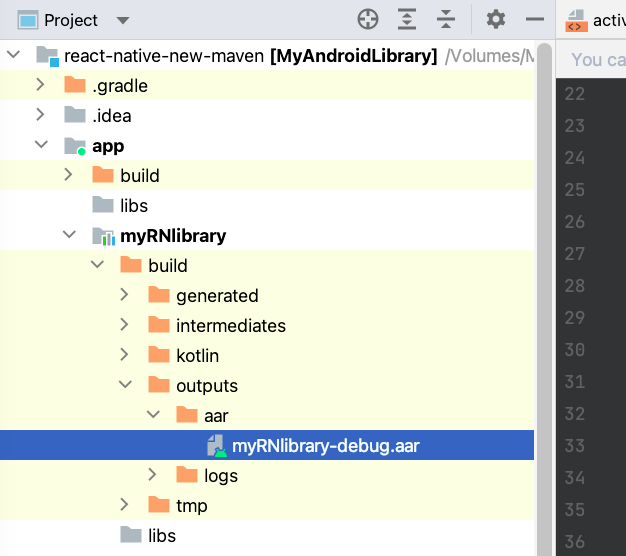Expand the .gradle folder

coord(41,86)
